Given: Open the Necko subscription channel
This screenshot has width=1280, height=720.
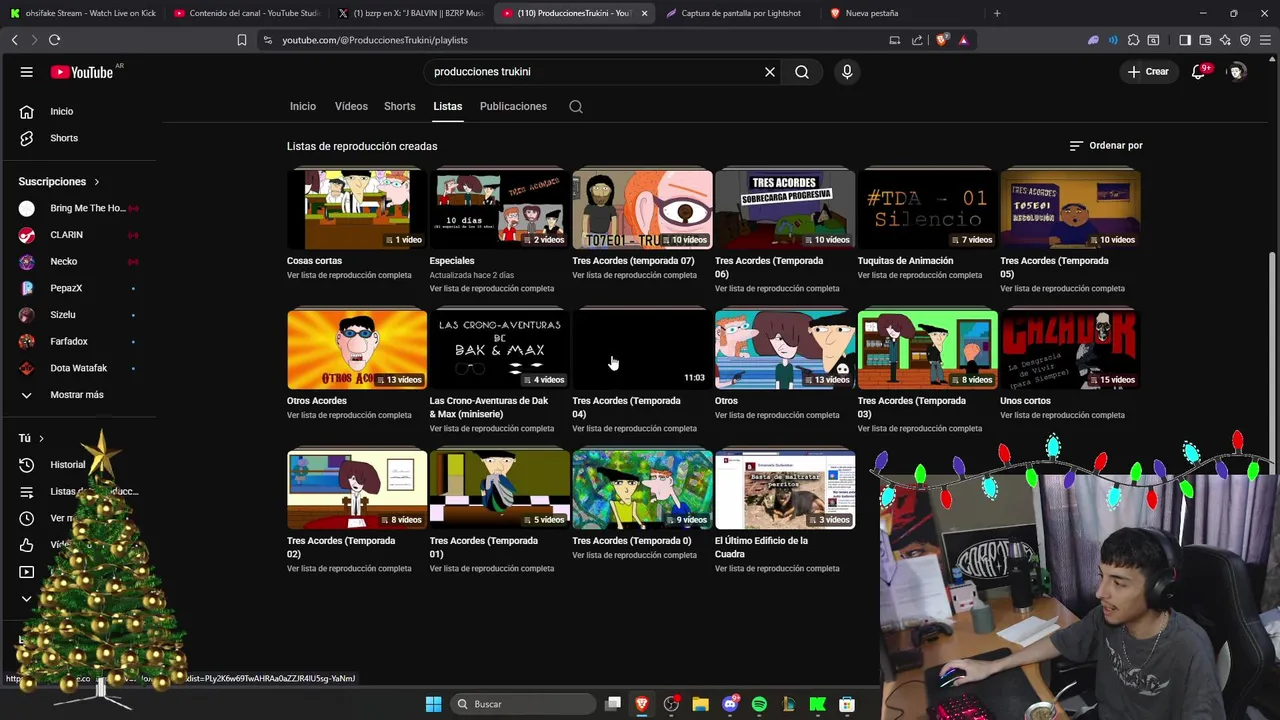Looking at the screenshot, I should pyautogui.click(x=80, y=262).
